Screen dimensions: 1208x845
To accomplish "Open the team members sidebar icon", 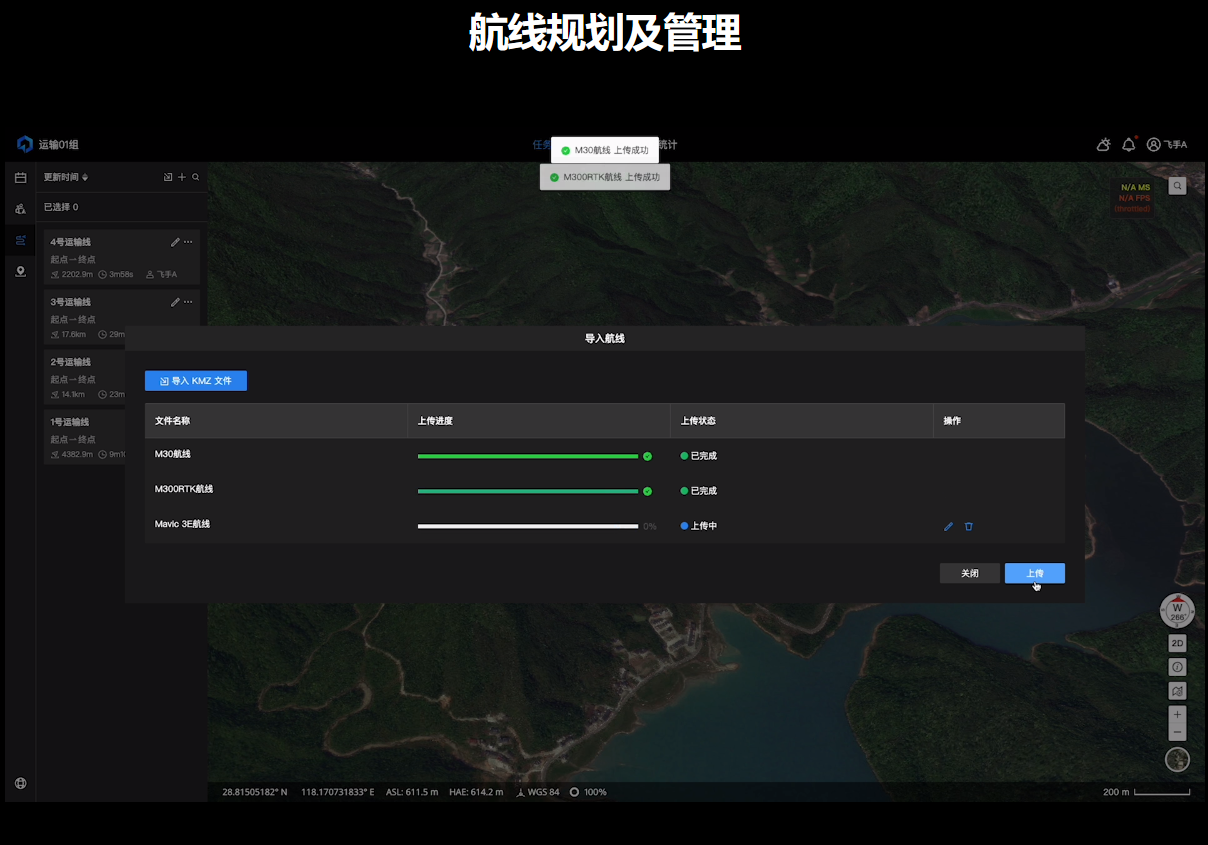I will click(20, 209).
